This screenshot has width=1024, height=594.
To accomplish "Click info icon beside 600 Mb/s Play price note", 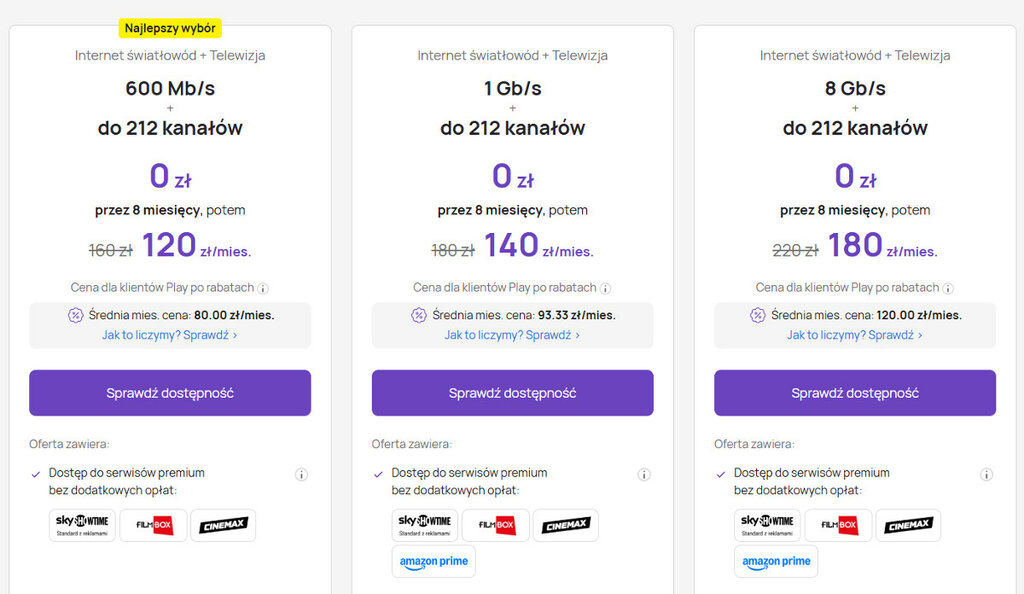I will 263,288.
